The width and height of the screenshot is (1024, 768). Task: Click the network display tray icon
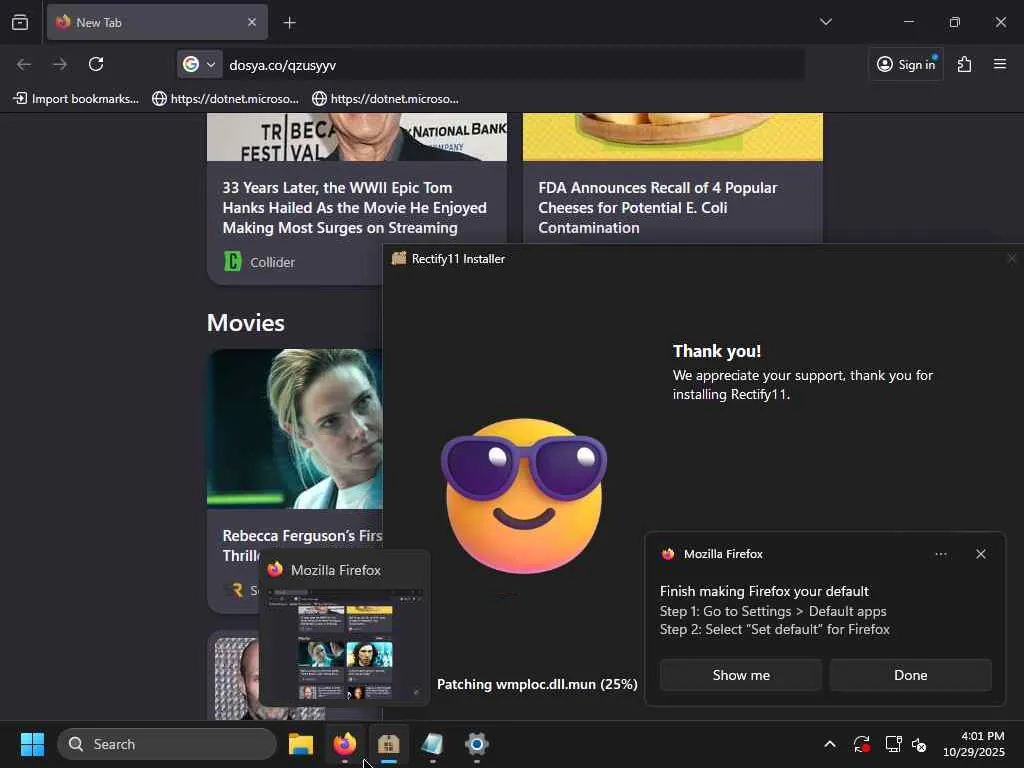point(893,744)
